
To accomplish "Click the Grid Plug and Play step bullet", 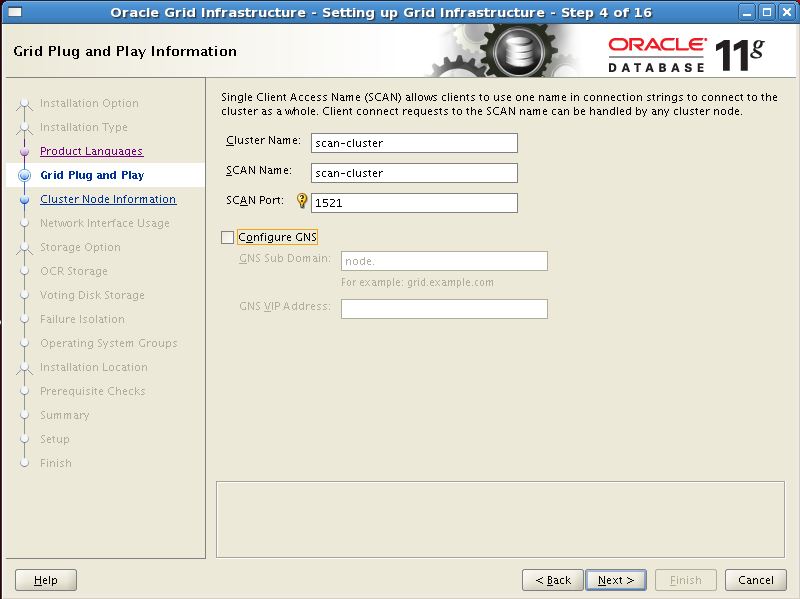I will coord(24,176).
